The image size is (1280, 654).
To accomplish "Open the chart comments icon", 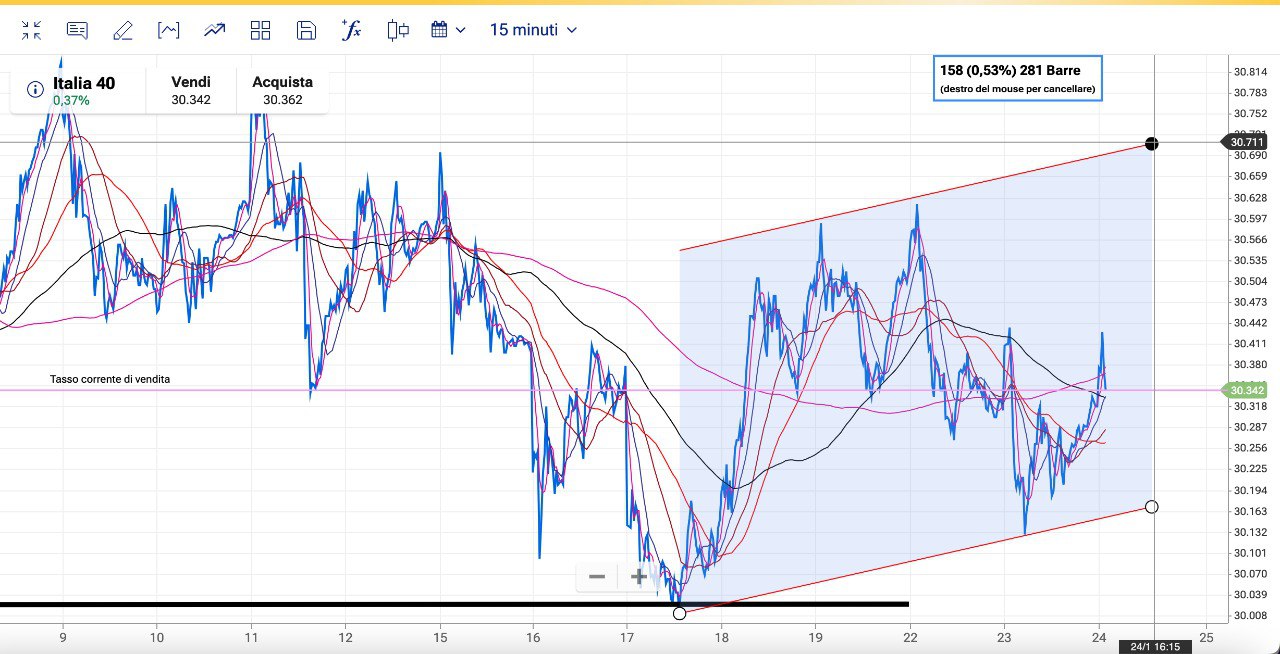I will [77, 30].
